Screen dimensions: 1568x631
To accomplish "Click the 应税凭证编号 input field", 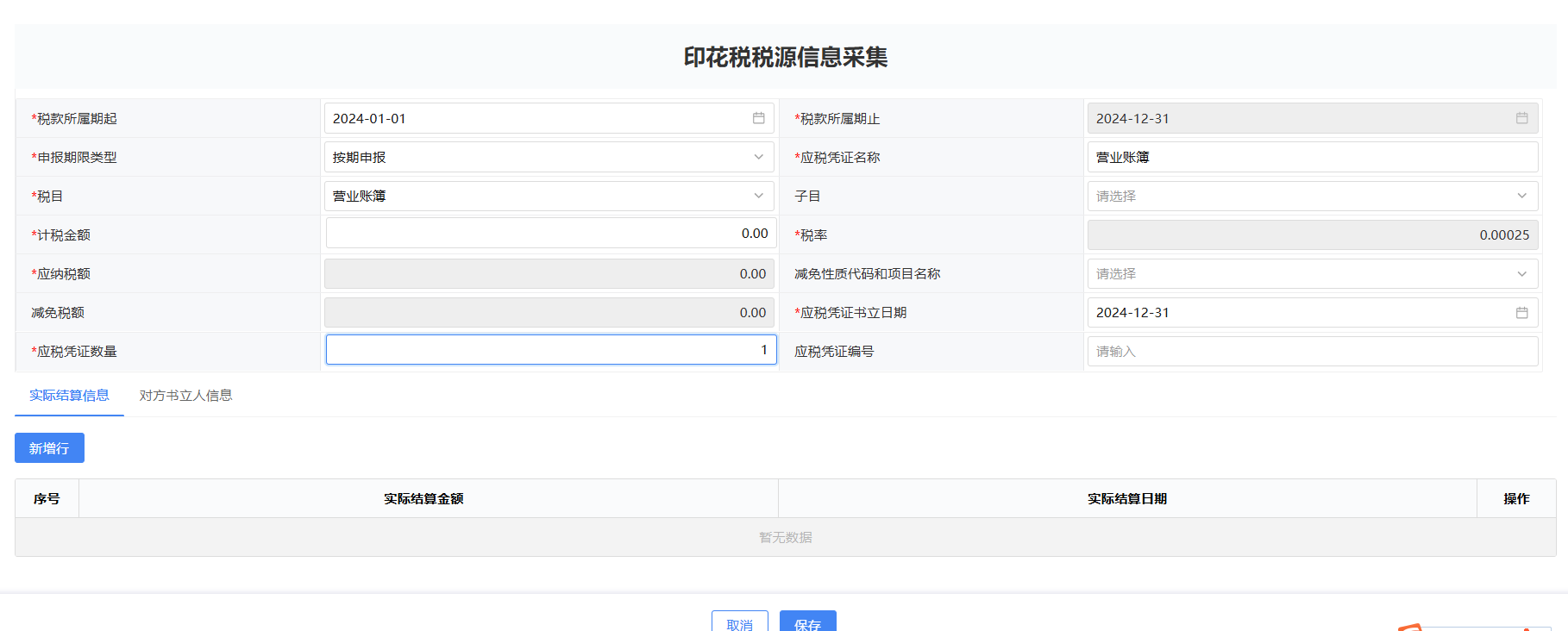I will tap(1312, 351).
